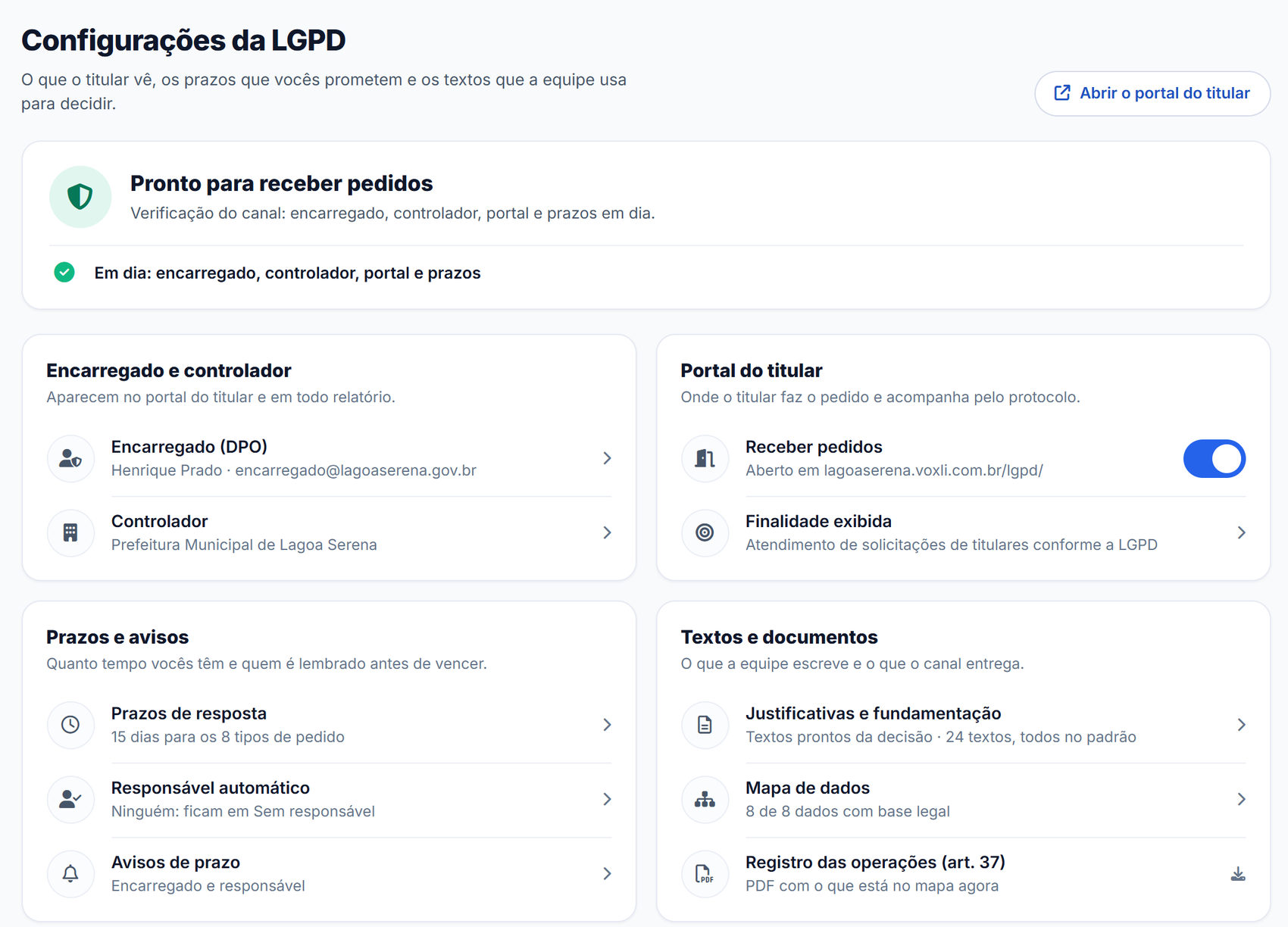Image resolution: width=1288 pixels, height=927 pixels.
Task: Click '15 dias para os 8 tipos de pedido'
Action: pos(228,737)
